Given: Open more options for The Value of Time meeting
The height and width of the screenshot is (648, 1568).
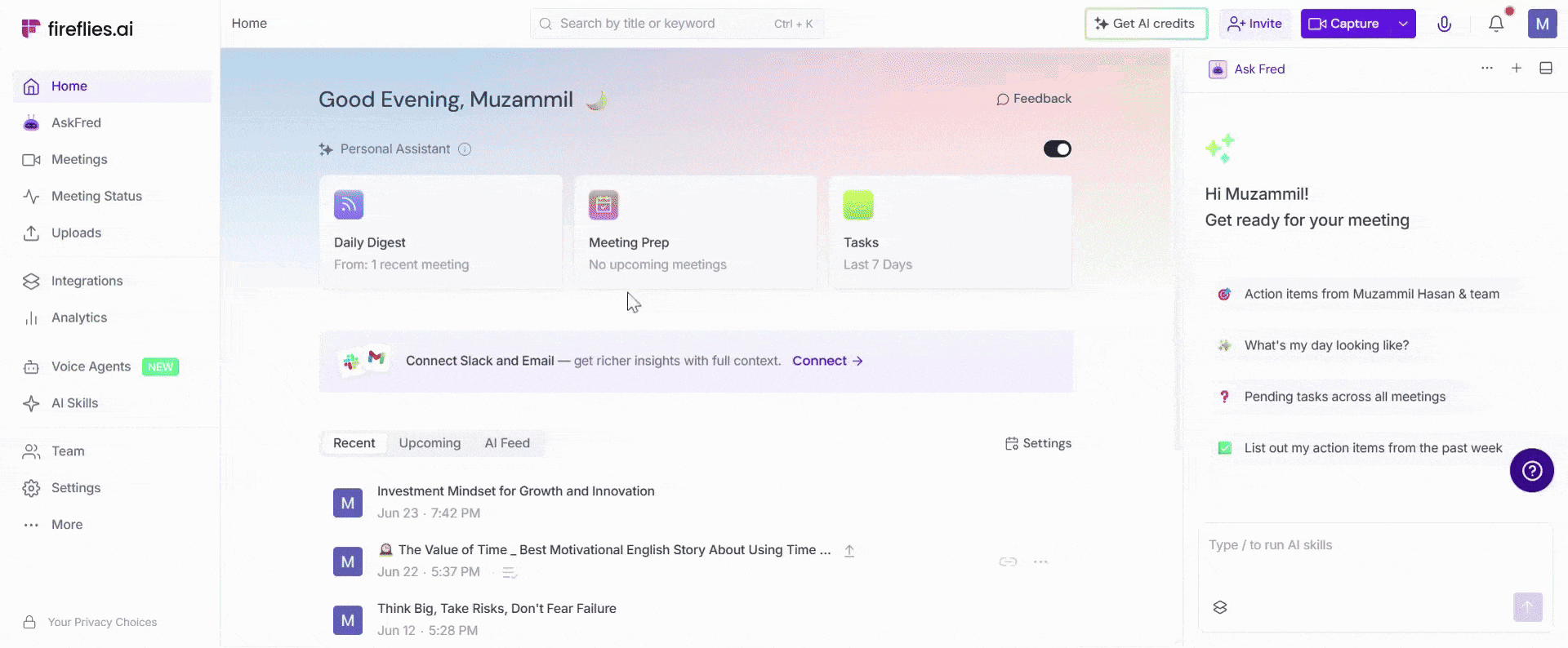Looking at the screenshot, I should click(x=1040, y=561).
